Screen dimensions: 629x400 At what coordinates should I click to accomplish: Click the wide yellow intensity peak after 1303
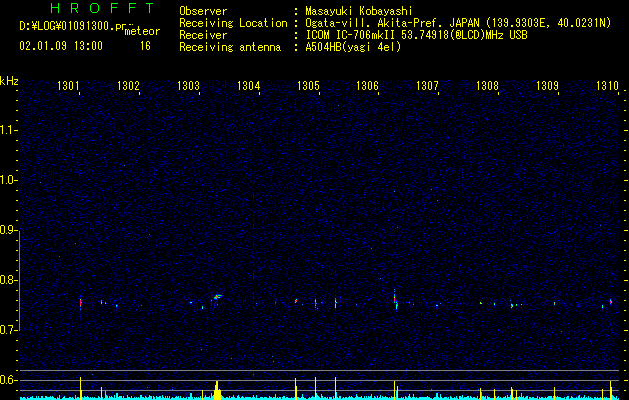[217, 390]
